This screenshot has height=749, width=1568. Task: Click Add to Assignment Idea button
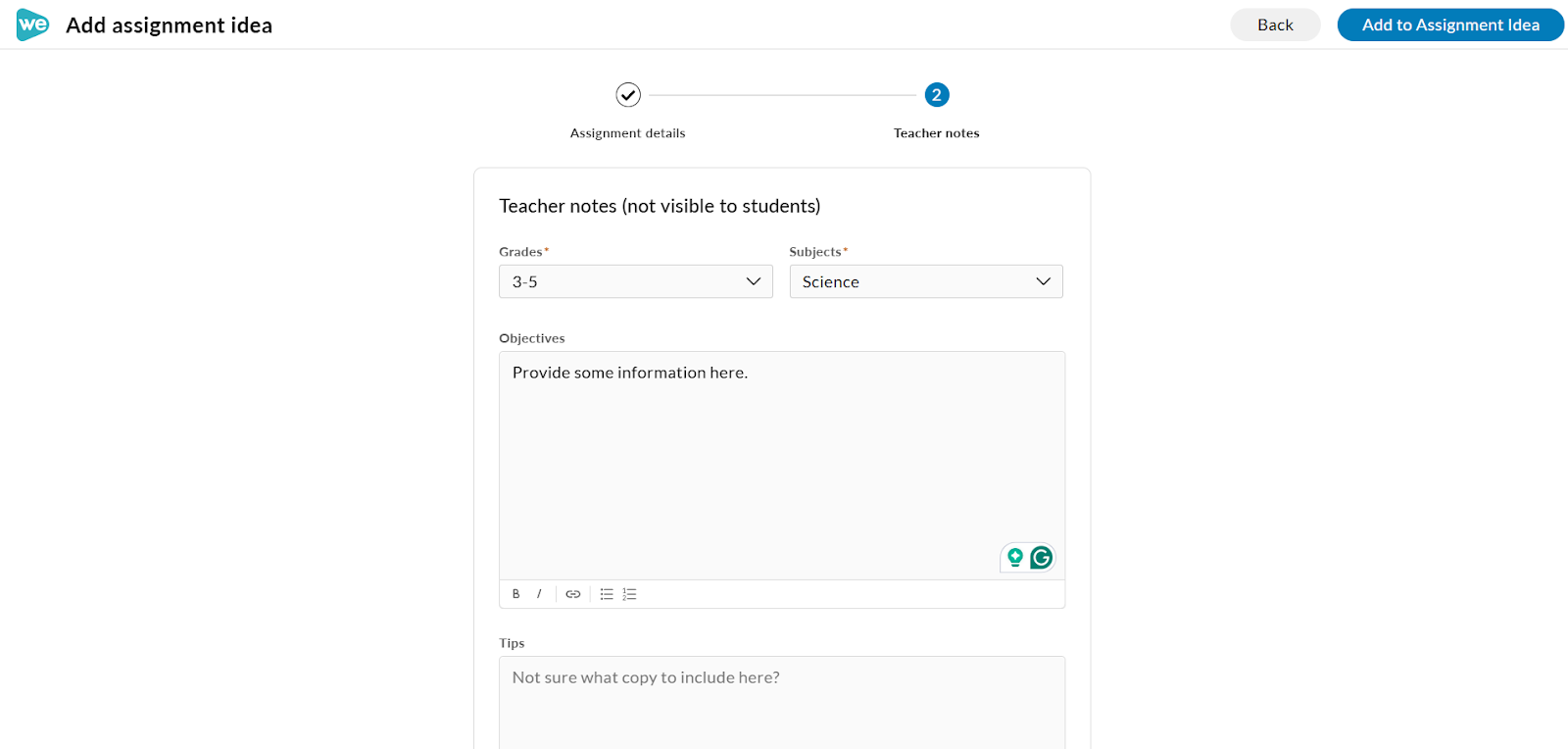(1450, 25)
